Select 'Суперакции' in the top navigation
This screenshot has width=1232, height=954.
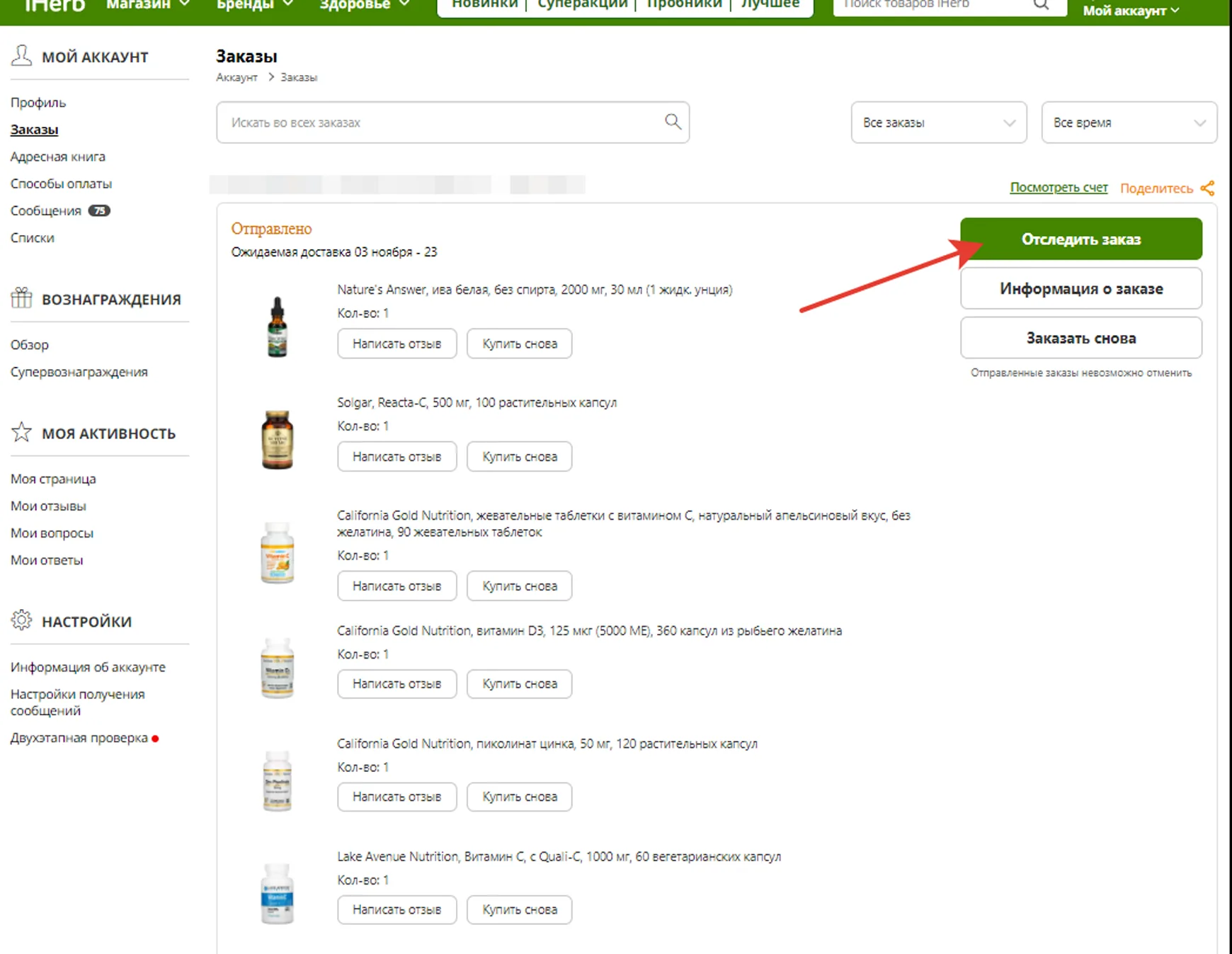[581, 4]
